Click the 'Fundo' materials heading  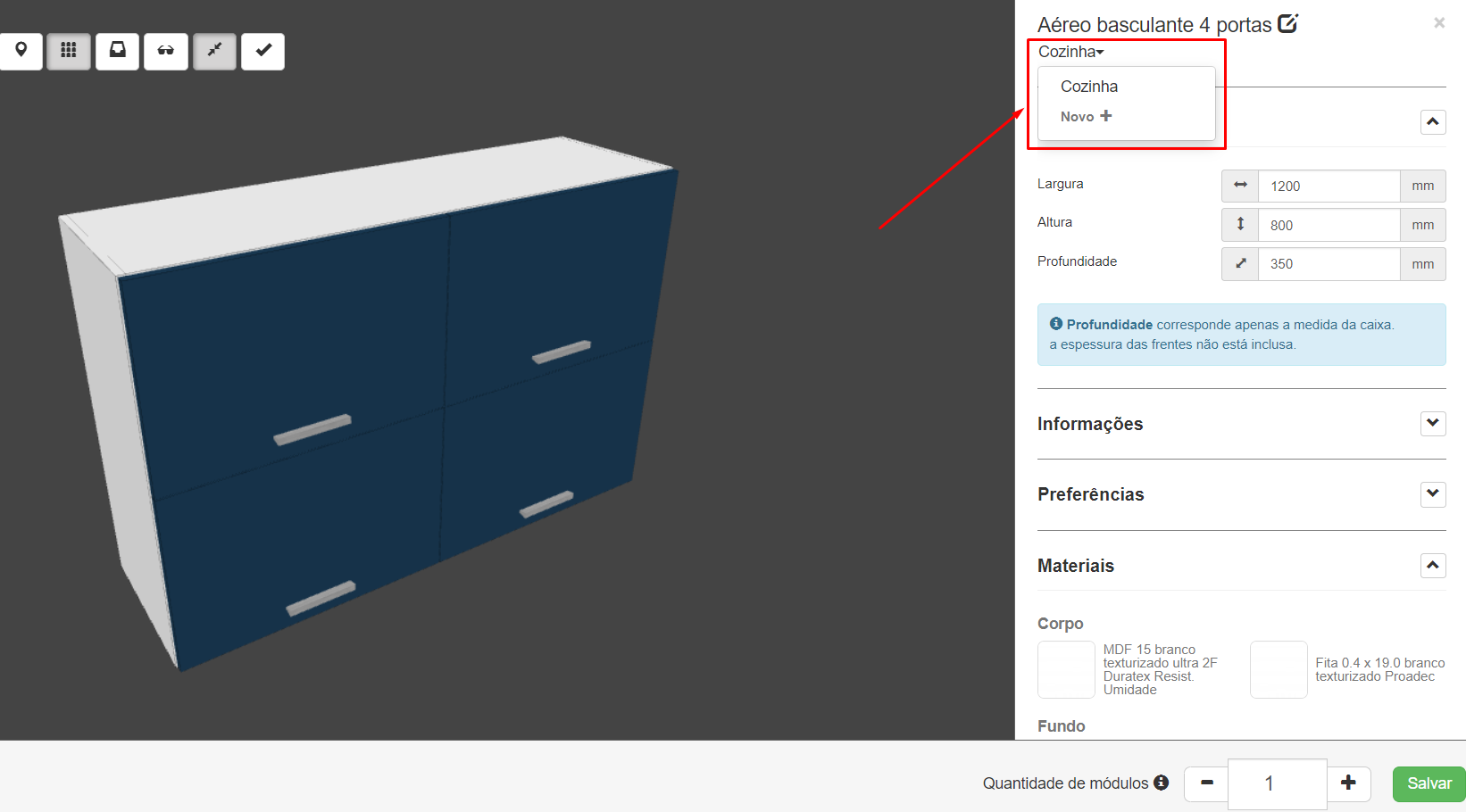coord(1061,726)
